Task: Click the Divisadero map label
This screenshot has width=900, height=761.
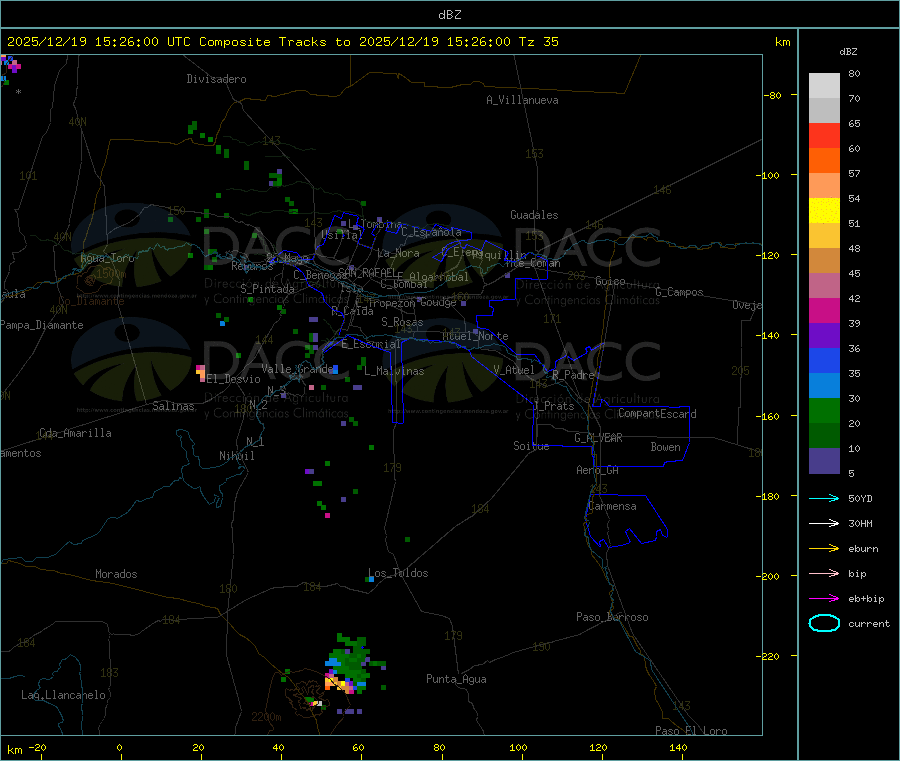Action: (216, 79)
